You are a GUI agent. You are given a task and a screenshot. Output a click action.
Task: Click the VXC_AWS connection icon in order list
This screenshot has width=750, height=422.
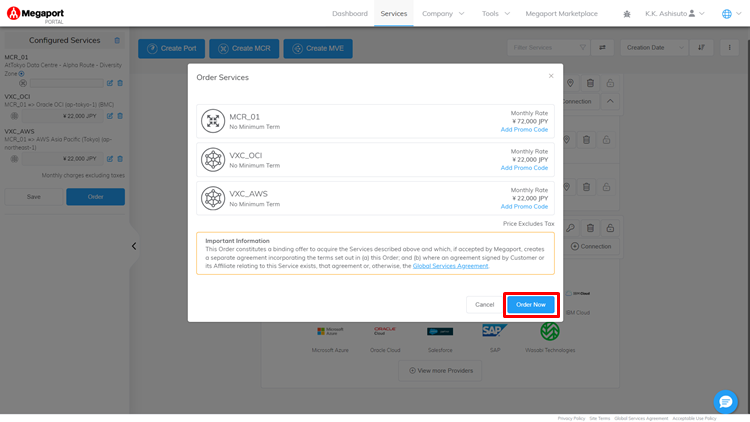pos(213,198)
